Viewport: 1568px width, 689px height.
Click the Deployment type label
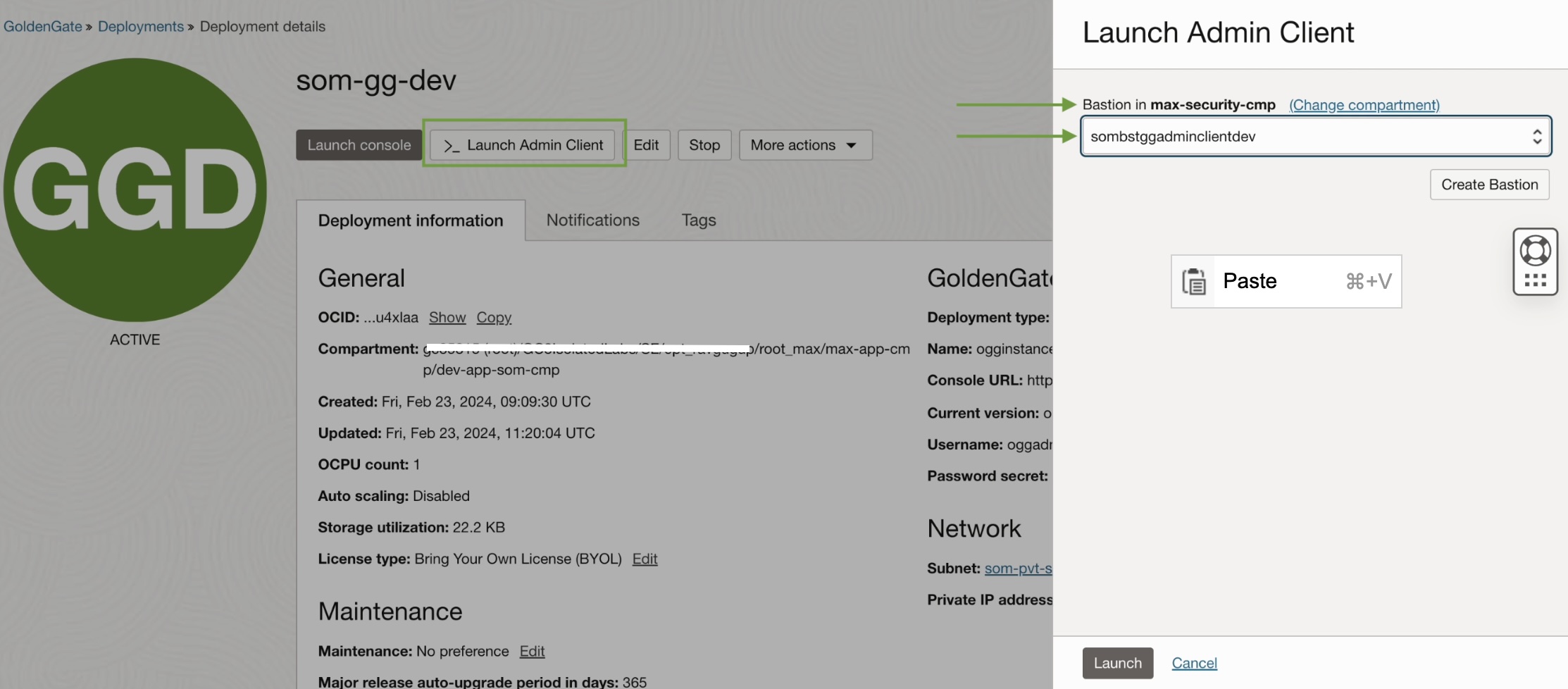pyautogui.click(x=988, y=318)
